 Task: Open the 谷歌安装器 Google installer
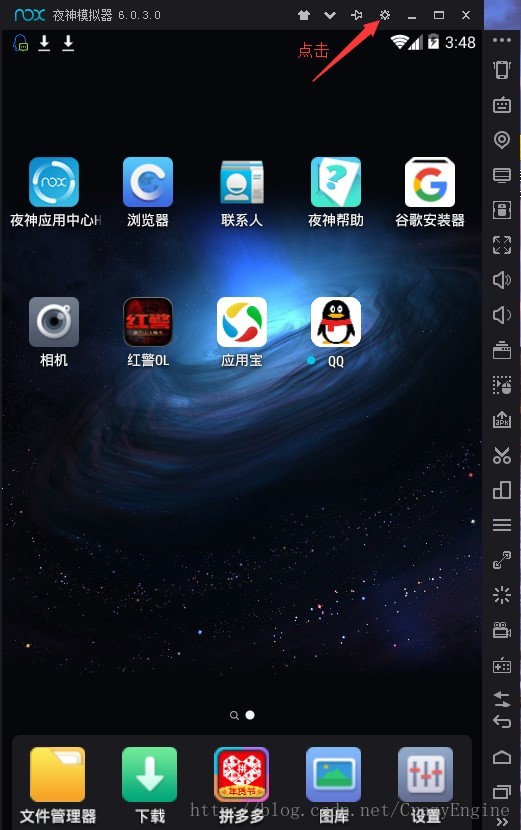pyautogui.click(x=430, y=182)
